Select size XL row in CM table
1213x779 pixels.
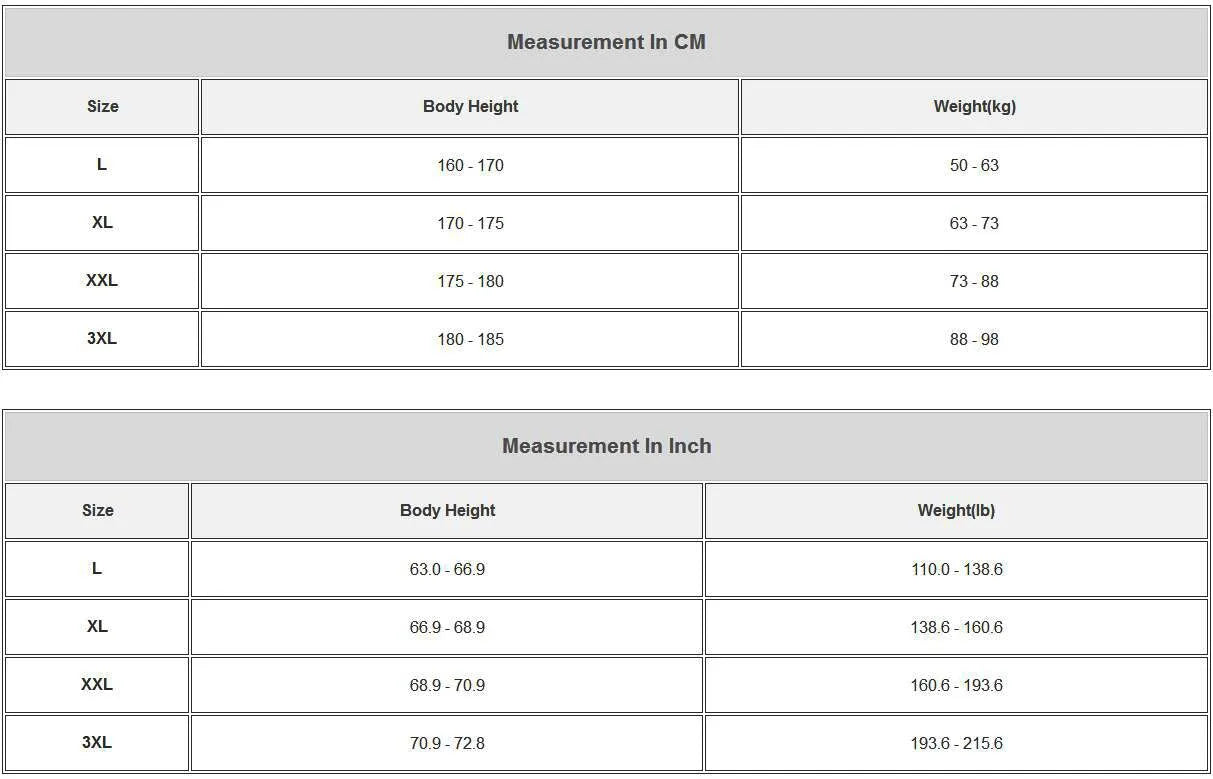click(606, 223)
